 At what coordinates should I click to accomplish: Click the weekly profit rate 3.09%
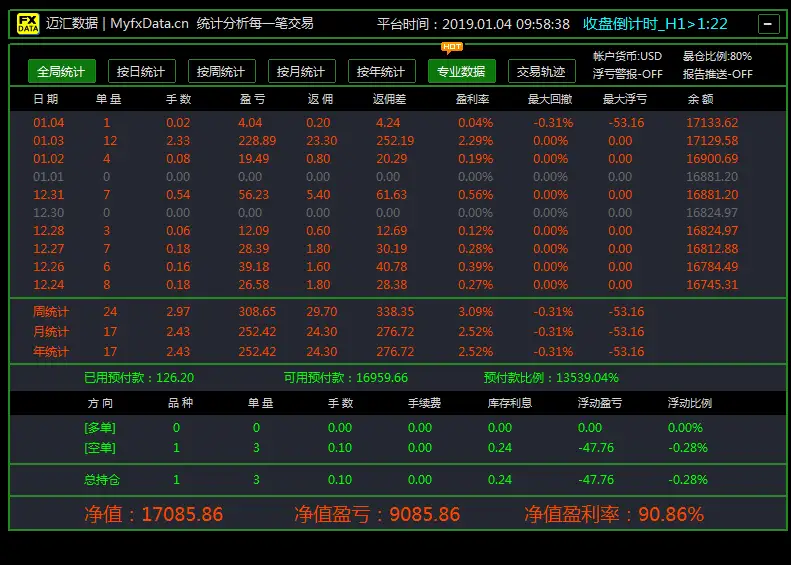pos(475,312)
